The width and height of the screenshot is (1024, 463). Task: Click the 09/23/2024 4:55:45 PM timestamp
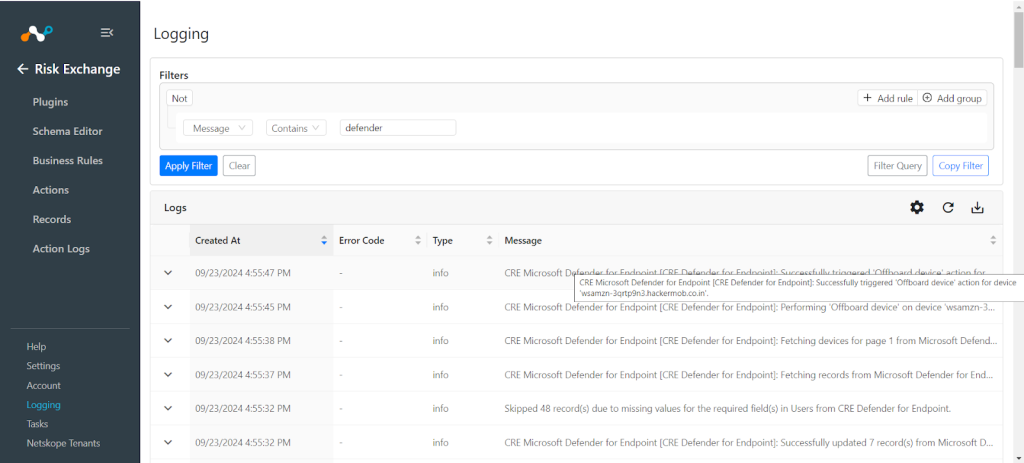click(243, 307)
